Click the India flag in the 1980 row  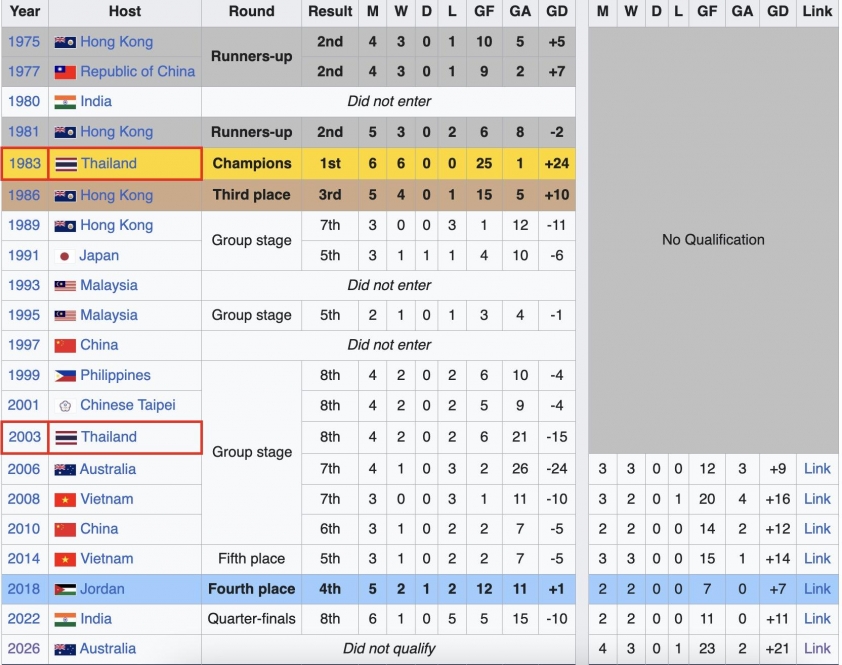[65, 102]
